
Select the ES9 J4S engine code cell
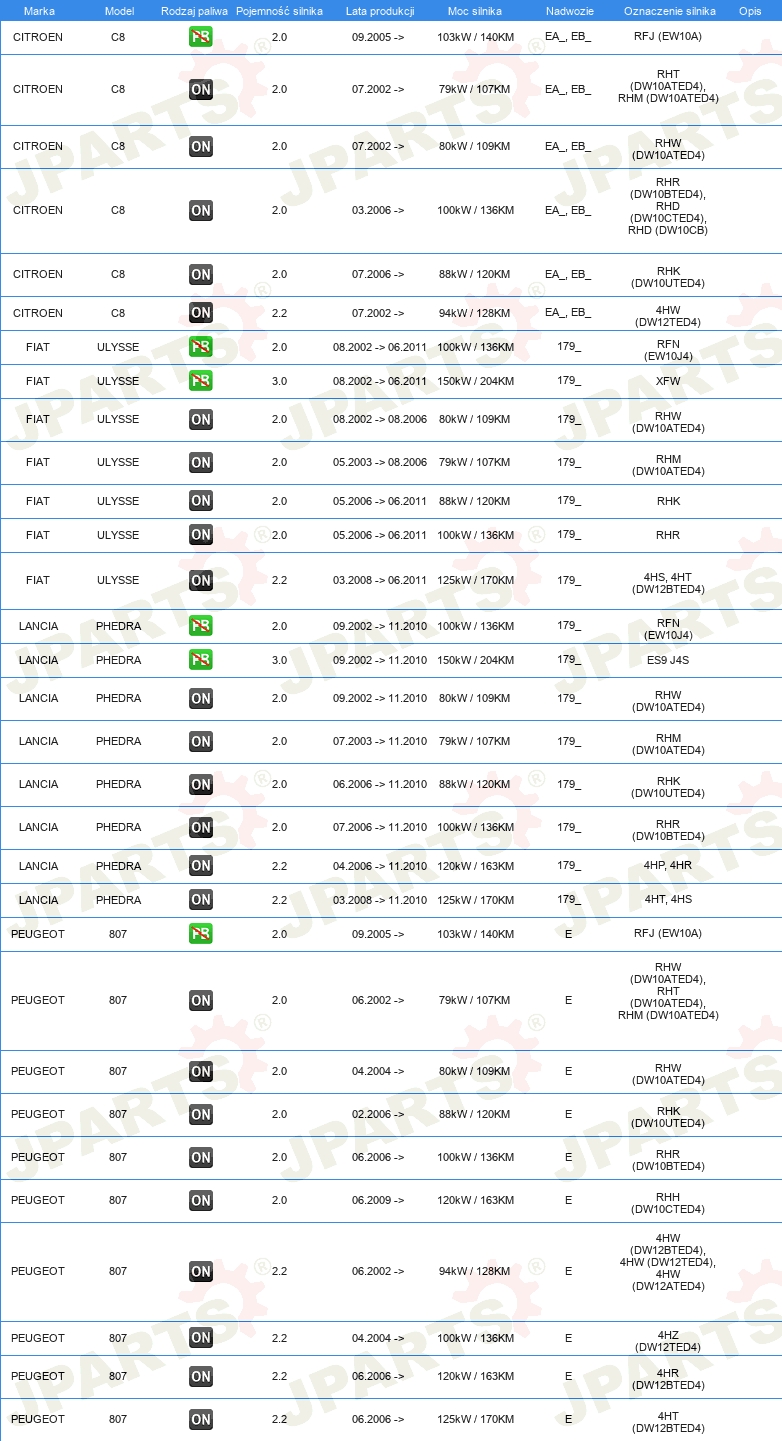pos(668,660)
